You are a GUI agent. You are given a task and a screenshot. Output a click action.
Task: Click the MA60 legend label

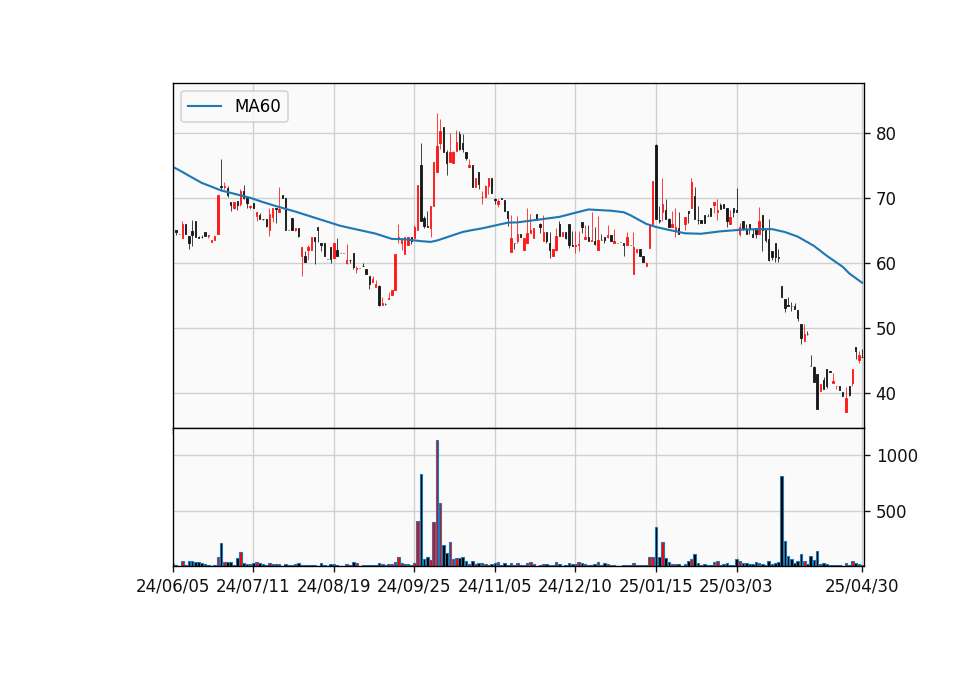pyautogui.click(x=257, y=106)
